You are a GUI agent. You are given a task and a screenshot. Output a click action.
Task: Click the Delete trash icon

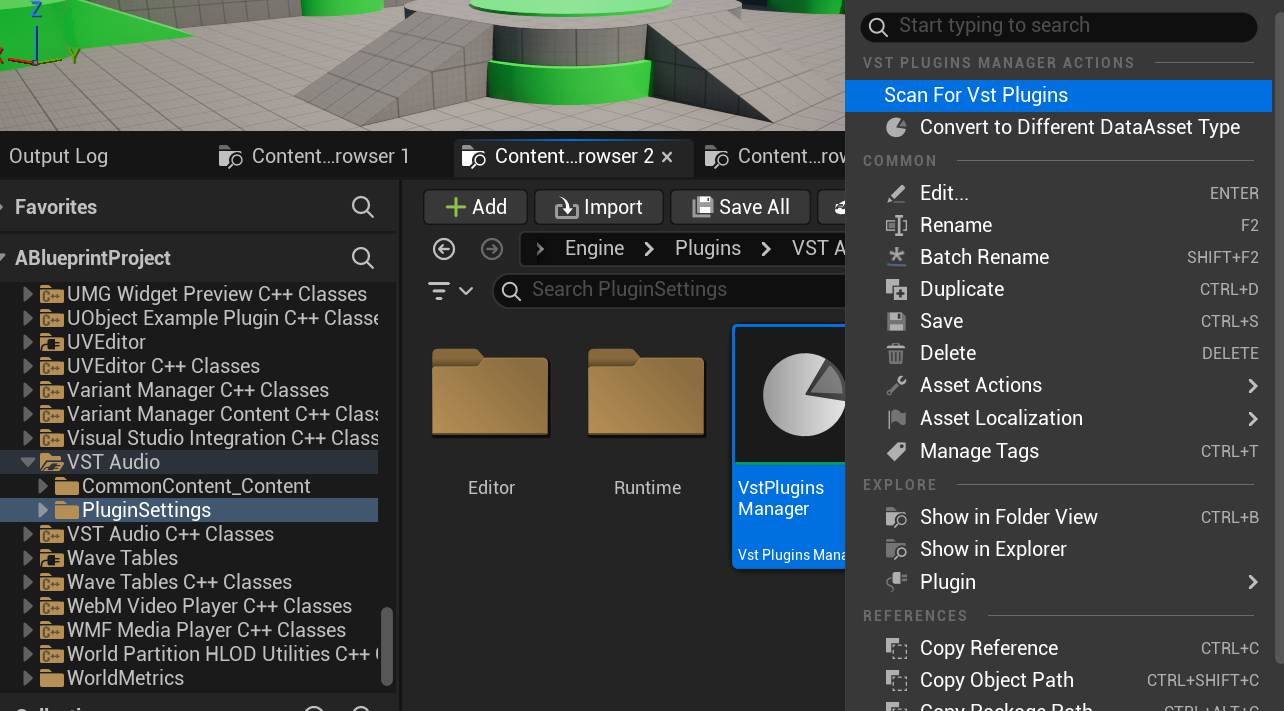pos(897,353)
